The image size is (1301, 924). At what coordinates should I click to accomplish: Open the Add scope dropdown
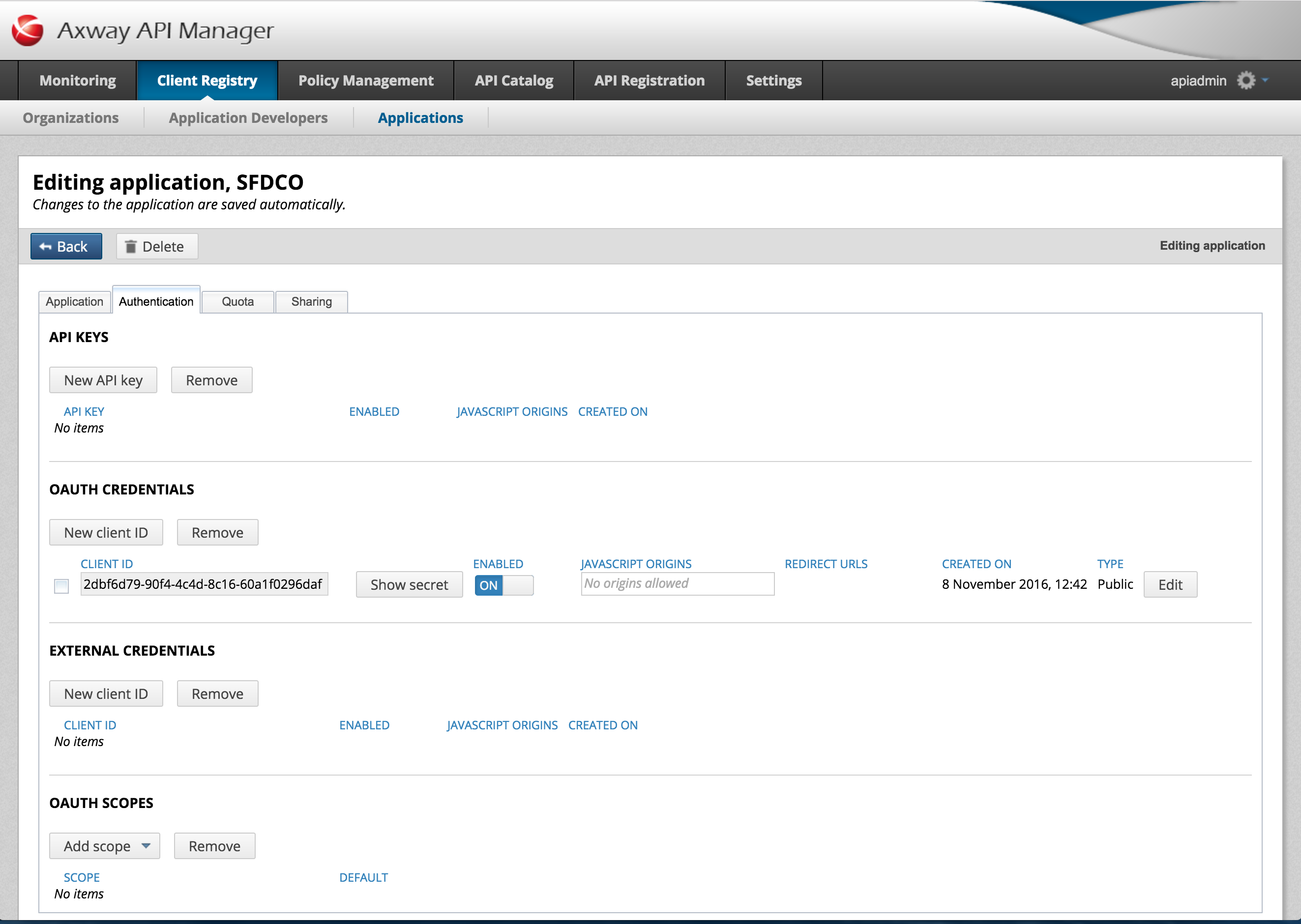(105, 846)
